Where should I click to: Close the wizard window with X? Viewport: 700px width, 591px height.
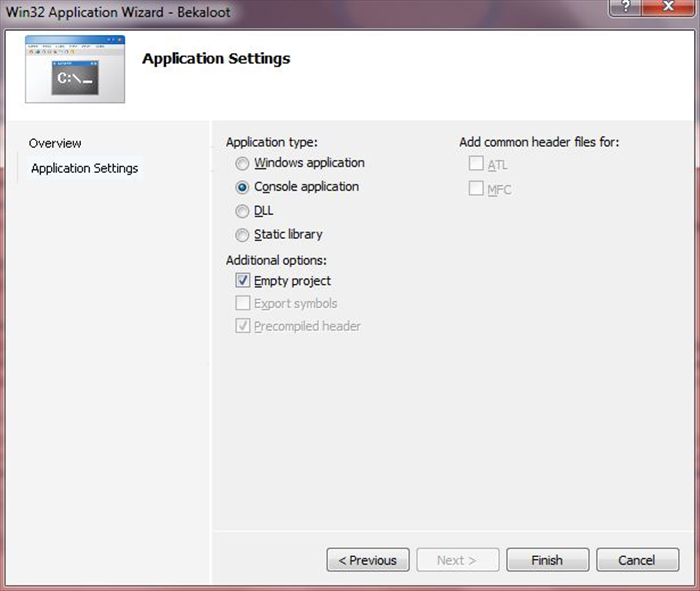coord(668,7)
